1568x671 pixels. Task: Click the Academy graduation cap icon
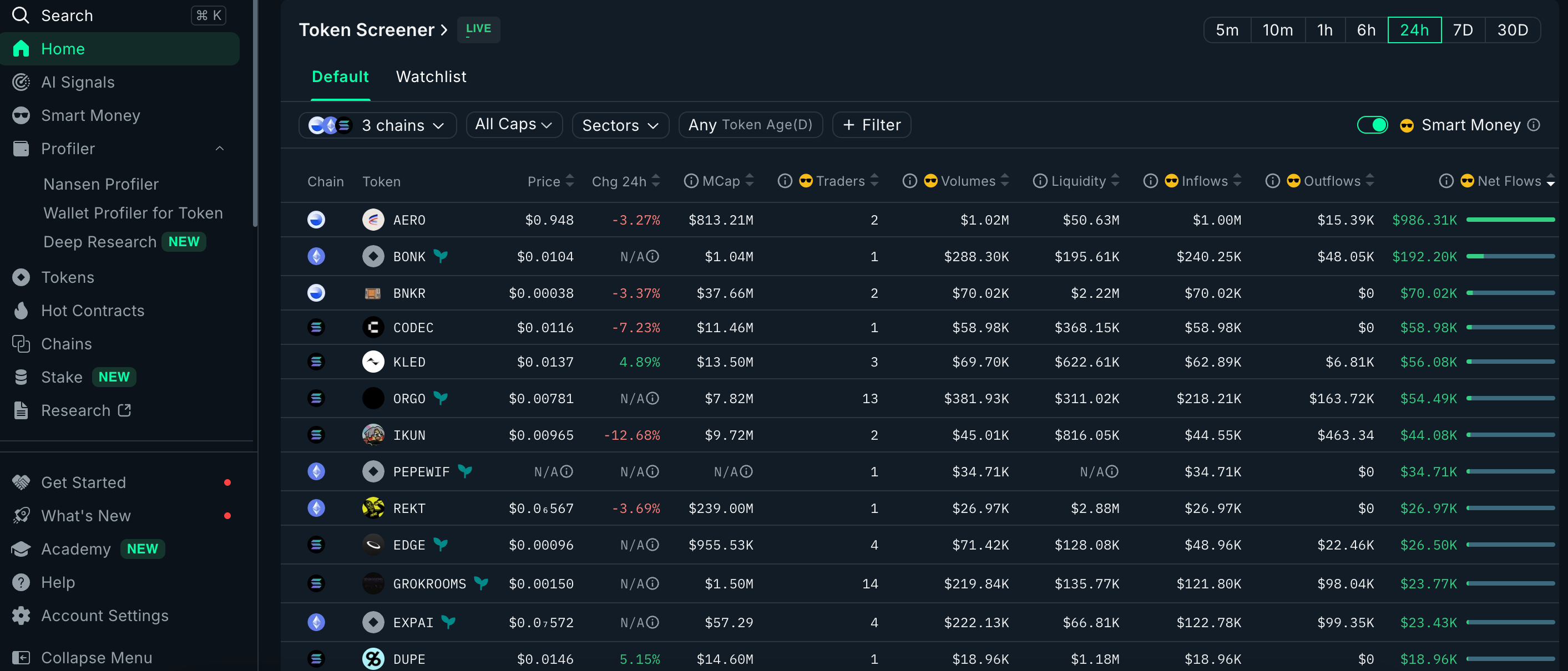(21, 549)
